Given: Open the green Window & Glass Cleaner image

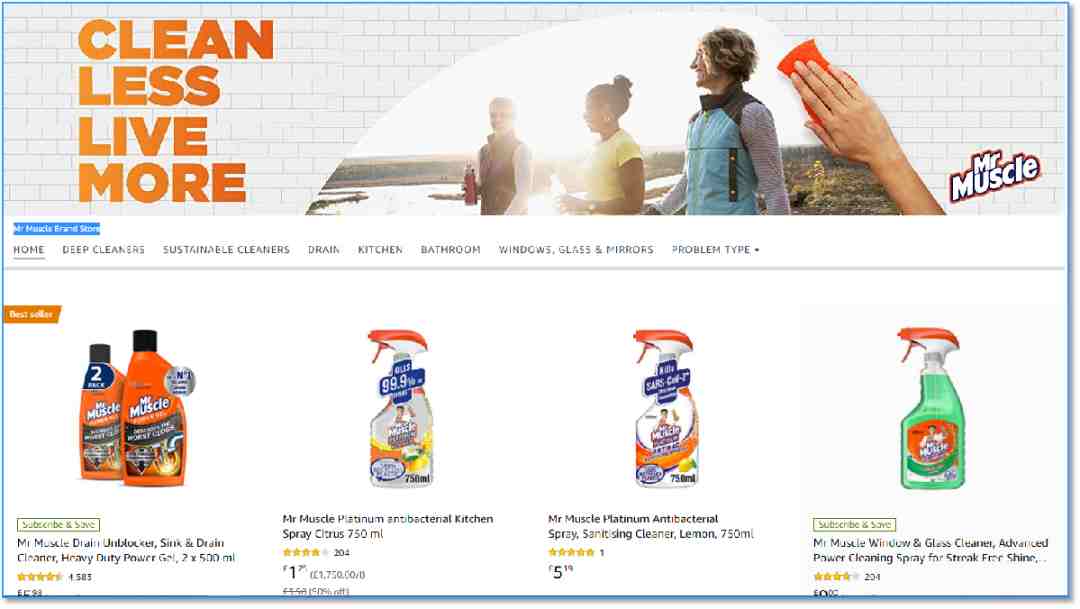Looking at the screenshot, I should pyautogui.click(x=931, y=409).
